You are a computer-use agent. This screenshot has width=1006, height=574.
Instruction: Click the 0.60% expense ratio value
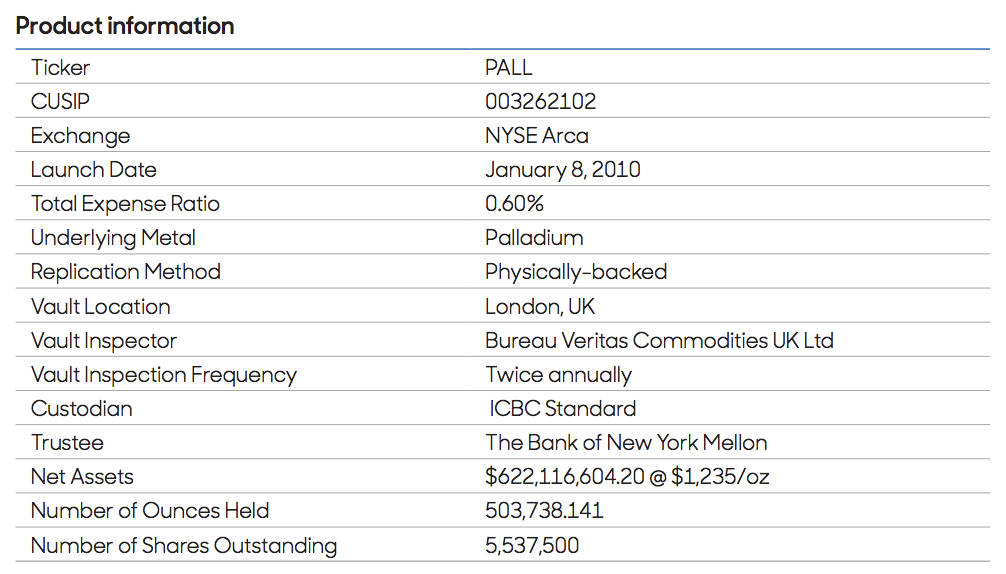point(514,204)
